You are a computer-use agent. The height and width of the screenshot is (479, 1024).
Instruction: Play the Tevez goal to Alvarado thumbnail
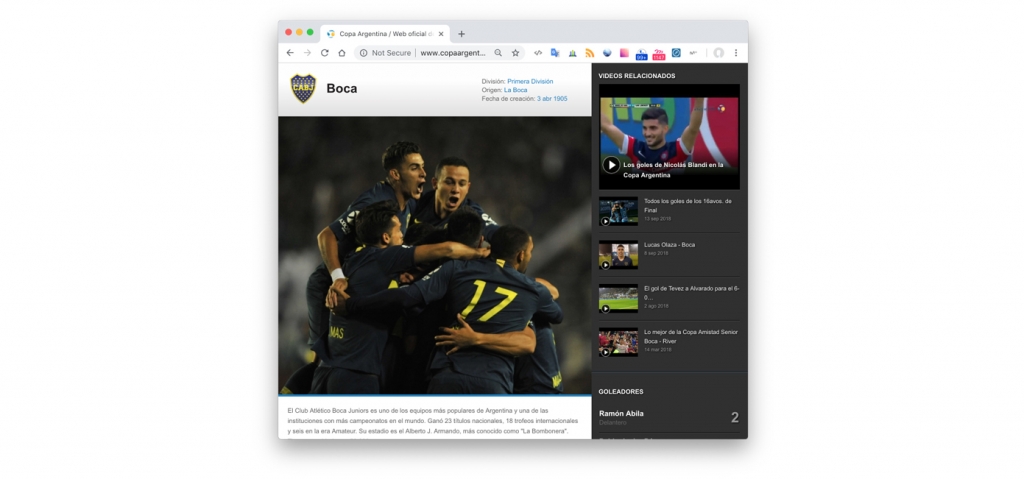tap(618, 299)
